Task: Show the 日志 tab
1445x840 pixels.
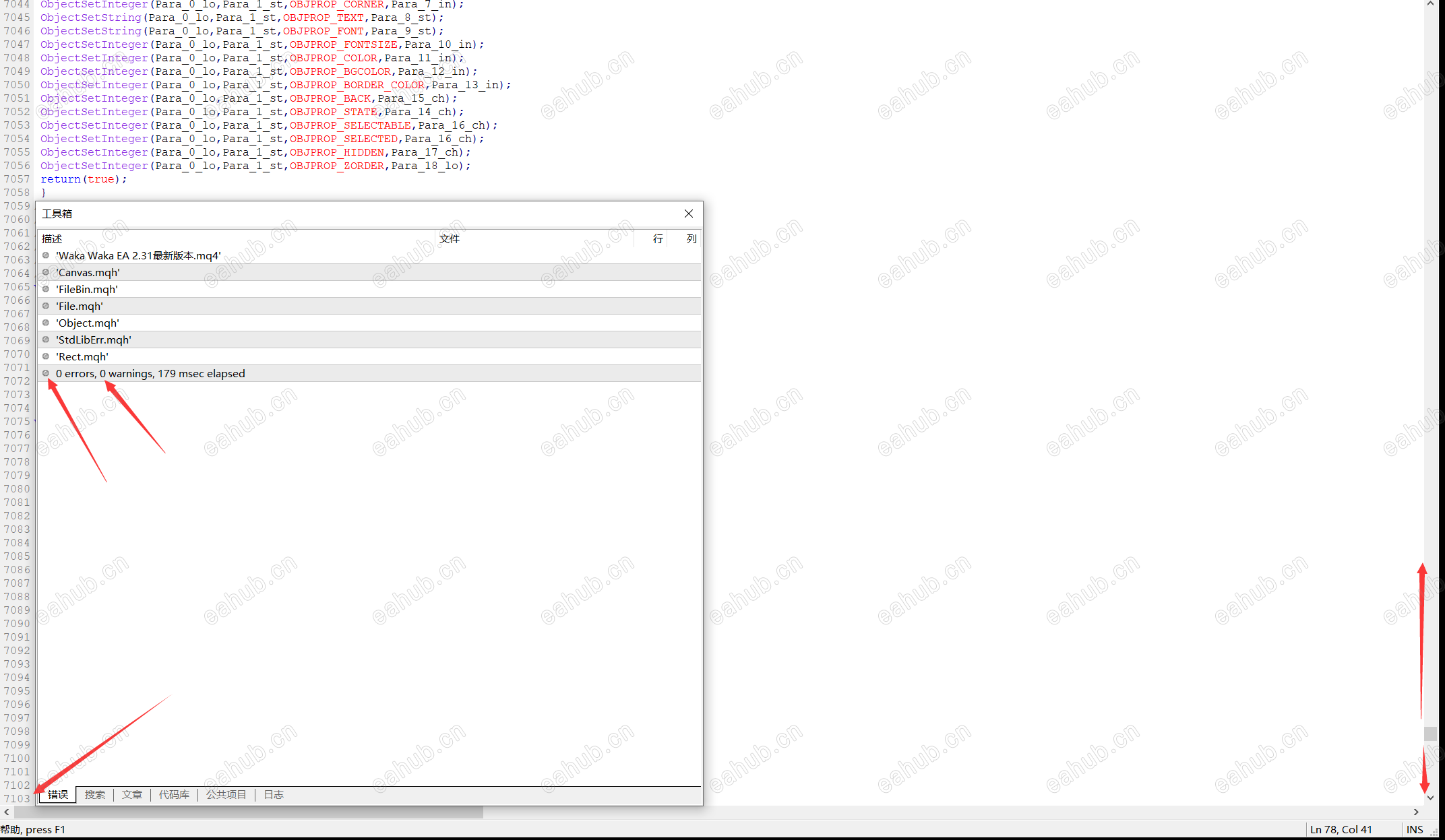Action: click(273, 795)
